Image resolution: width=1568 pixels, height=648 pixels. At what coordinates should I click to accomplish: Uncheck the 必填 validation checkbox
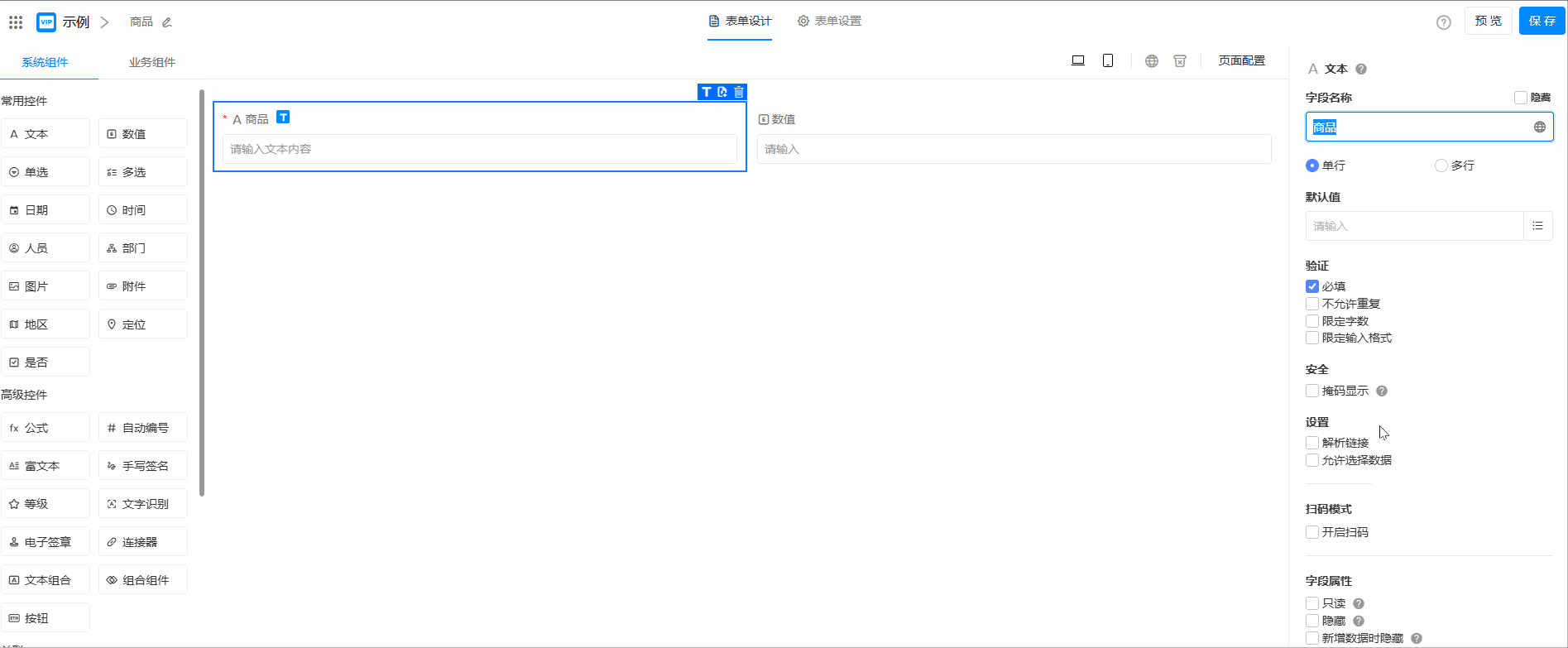click(1312, 286)
